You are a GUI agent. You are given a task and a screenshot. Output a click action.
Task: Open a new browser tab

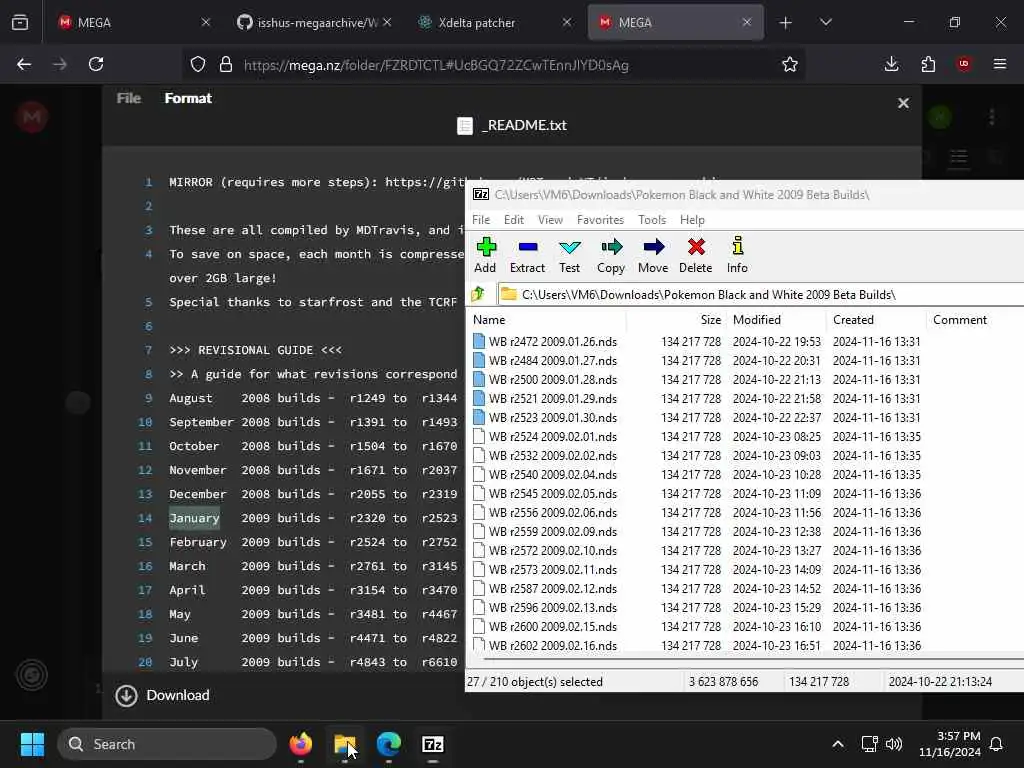point(786,23)
